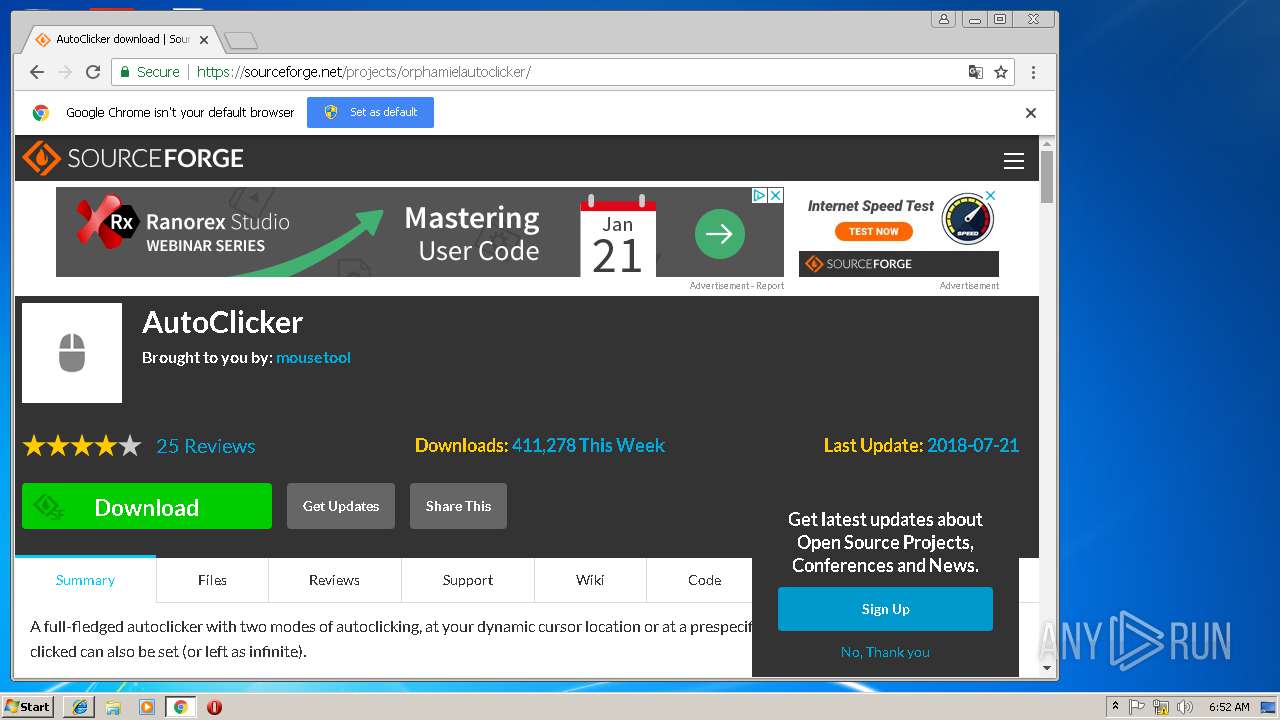Click TEST NOW in speed test ad
Screen dimensions: 1280x720
point(873,231)
